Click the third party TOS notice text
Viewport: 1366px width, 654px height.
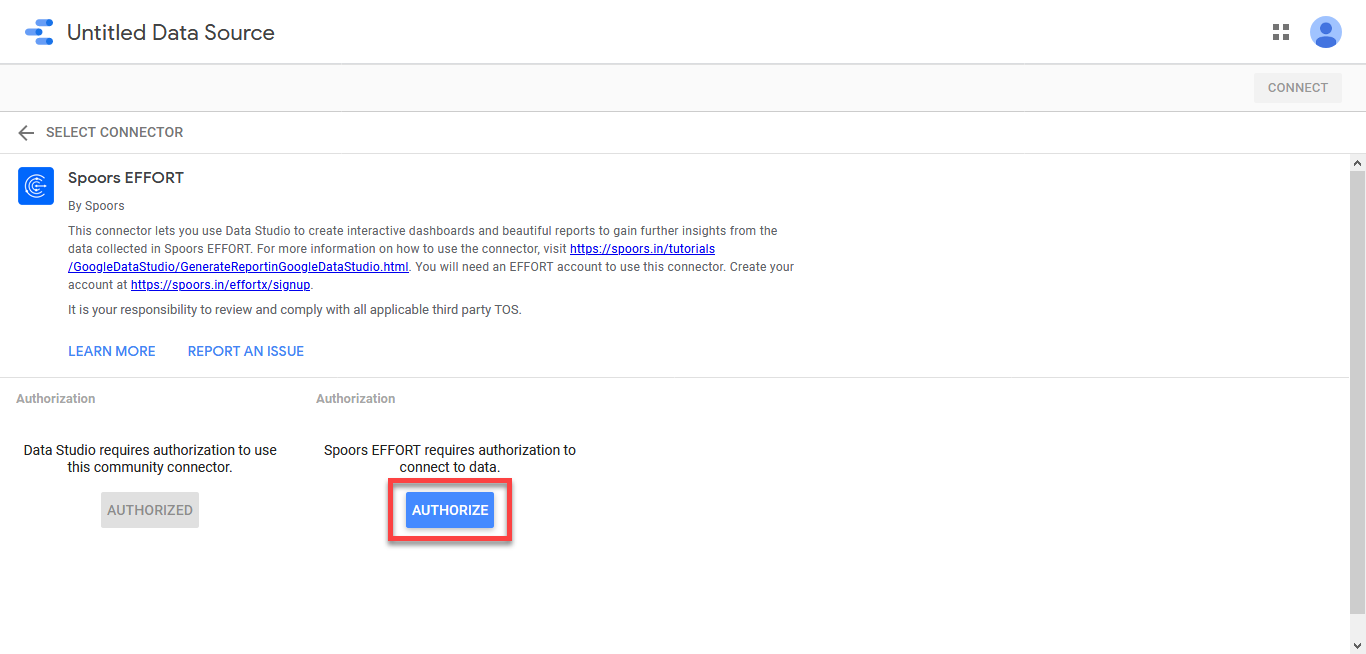point(294,310)
